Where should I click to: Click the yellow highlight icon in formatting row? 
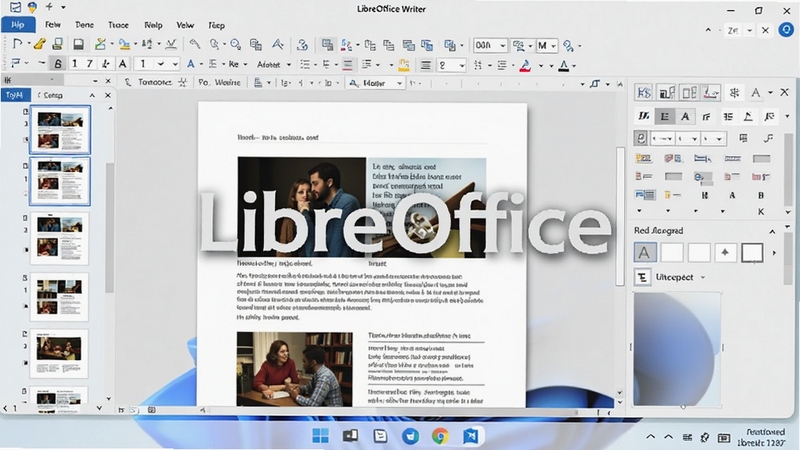[404, 64]
